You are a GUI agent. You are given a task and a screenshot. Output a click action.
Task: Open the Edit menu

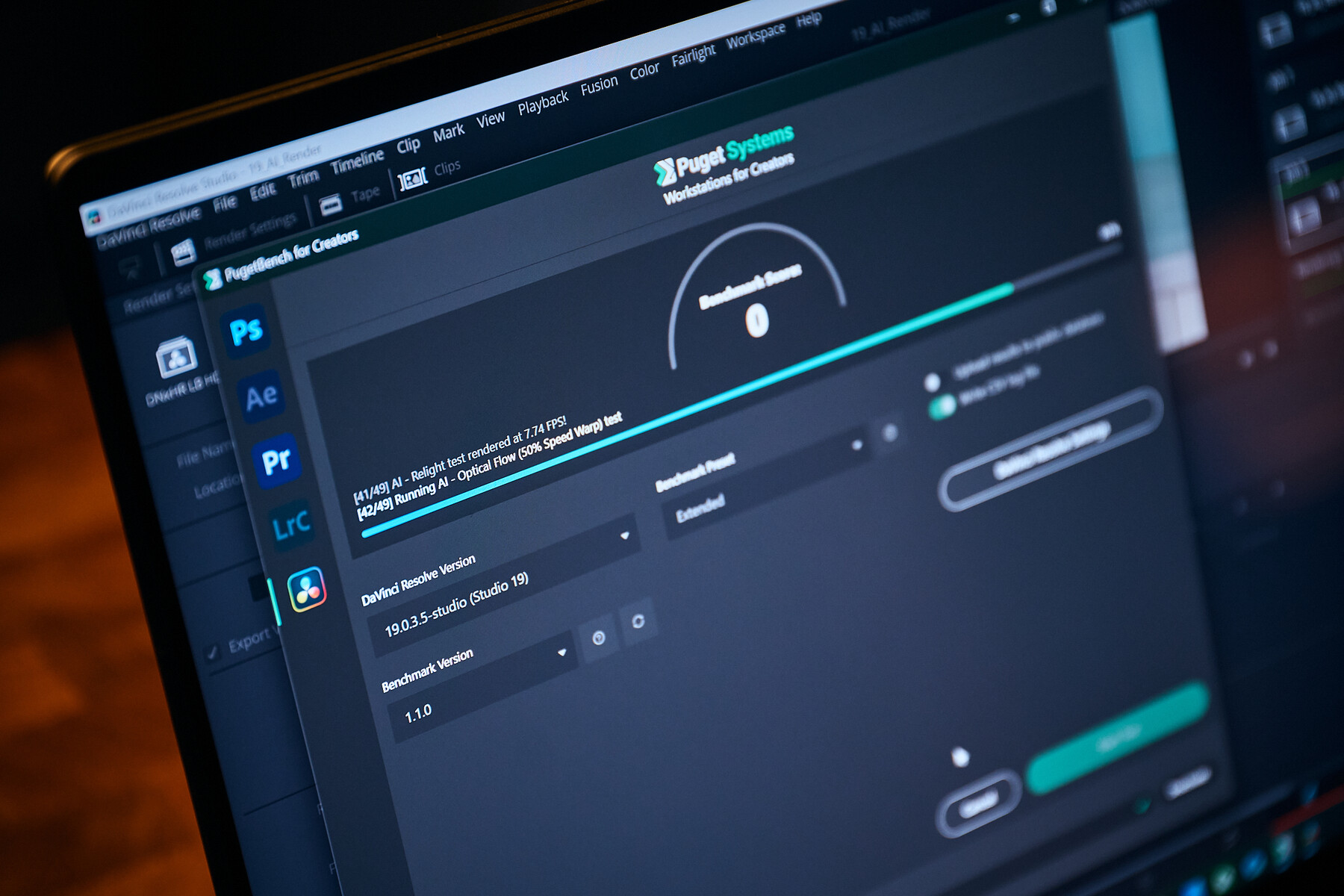(x=263, y=191)
